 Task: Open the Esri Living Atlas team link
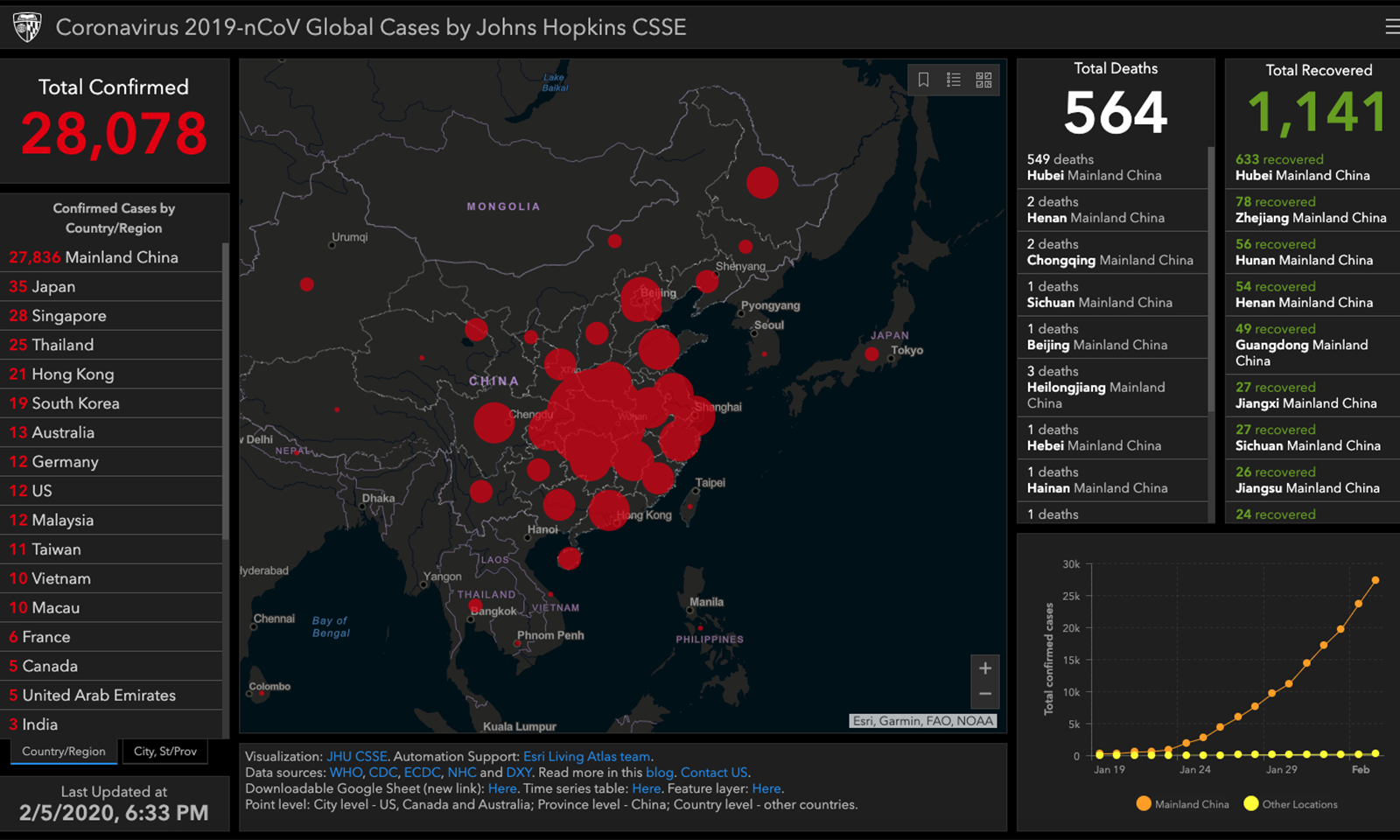point(587,757)
